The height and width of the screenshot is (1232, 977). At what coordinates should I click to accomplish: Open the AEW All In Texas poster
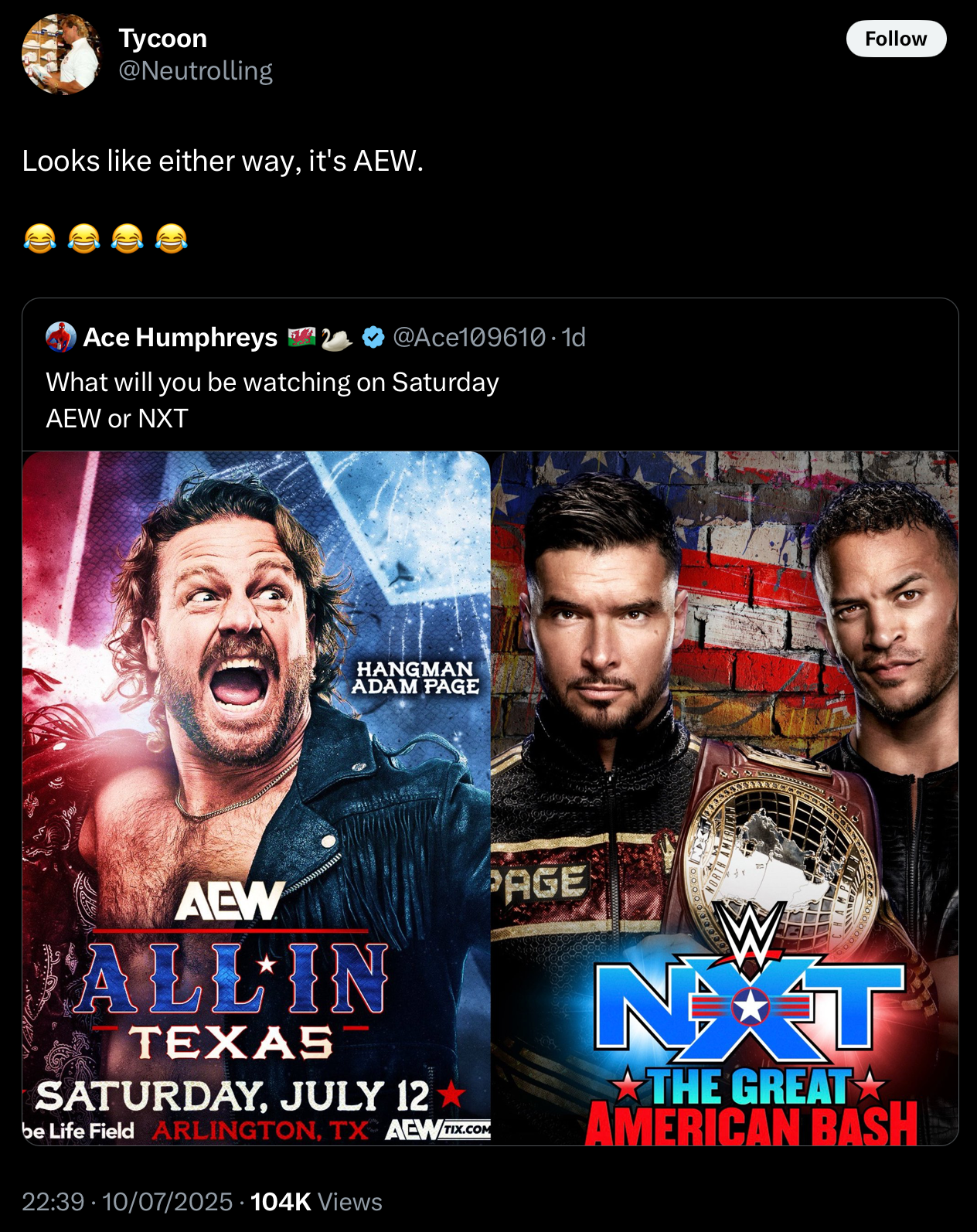point(257,797)
